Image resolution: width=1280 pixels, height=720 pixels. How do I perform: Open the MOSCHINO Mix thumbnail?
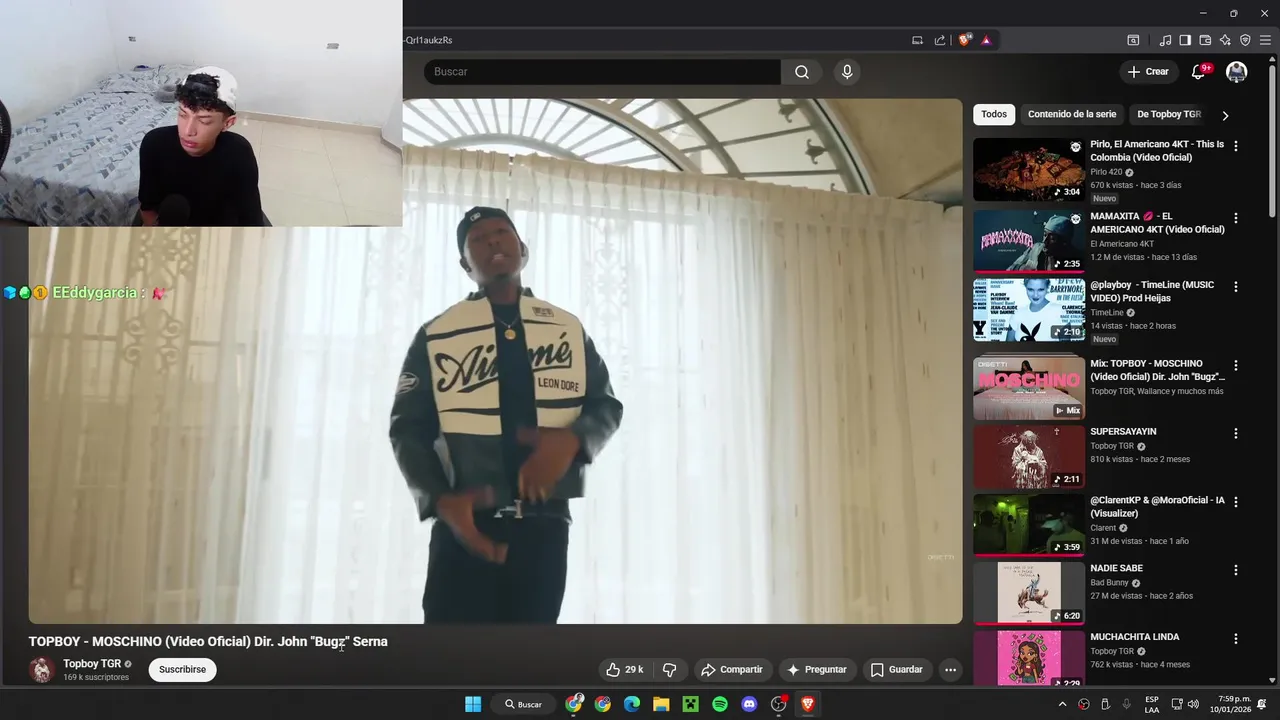[x=1029, y=388]
